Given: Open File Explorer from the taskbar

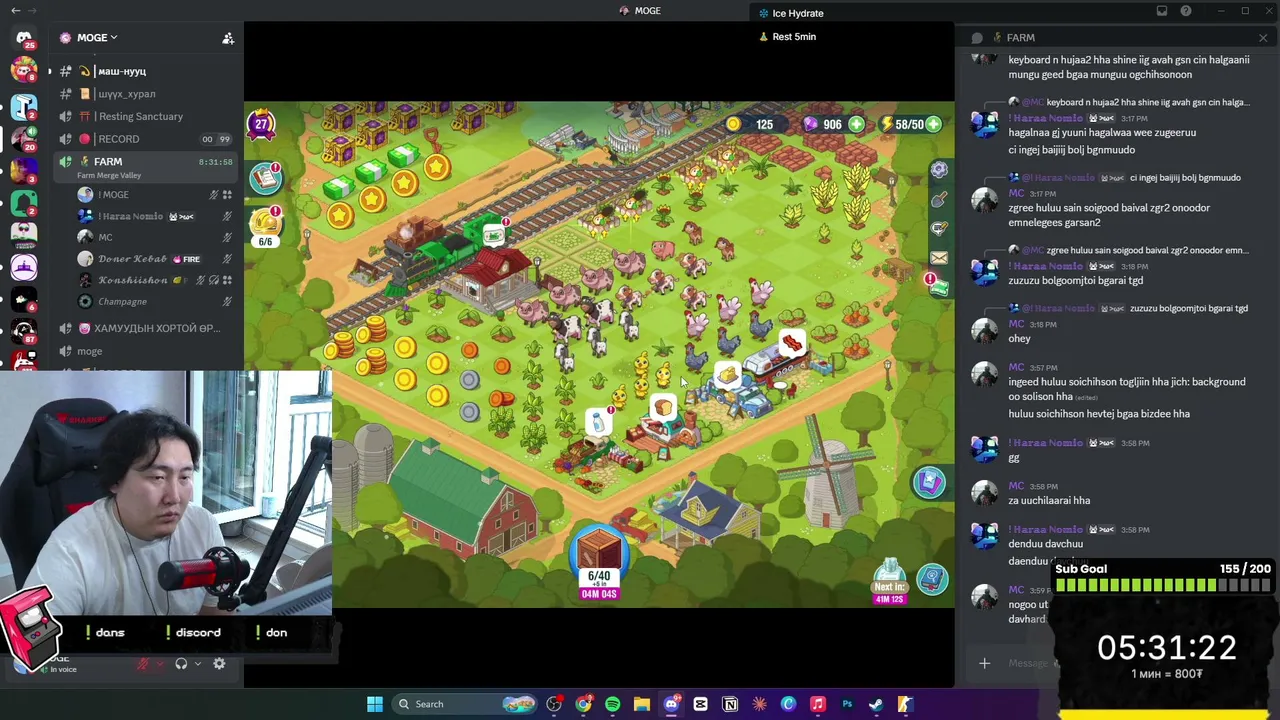Looking at the screenshot, I should click(642, 704).
